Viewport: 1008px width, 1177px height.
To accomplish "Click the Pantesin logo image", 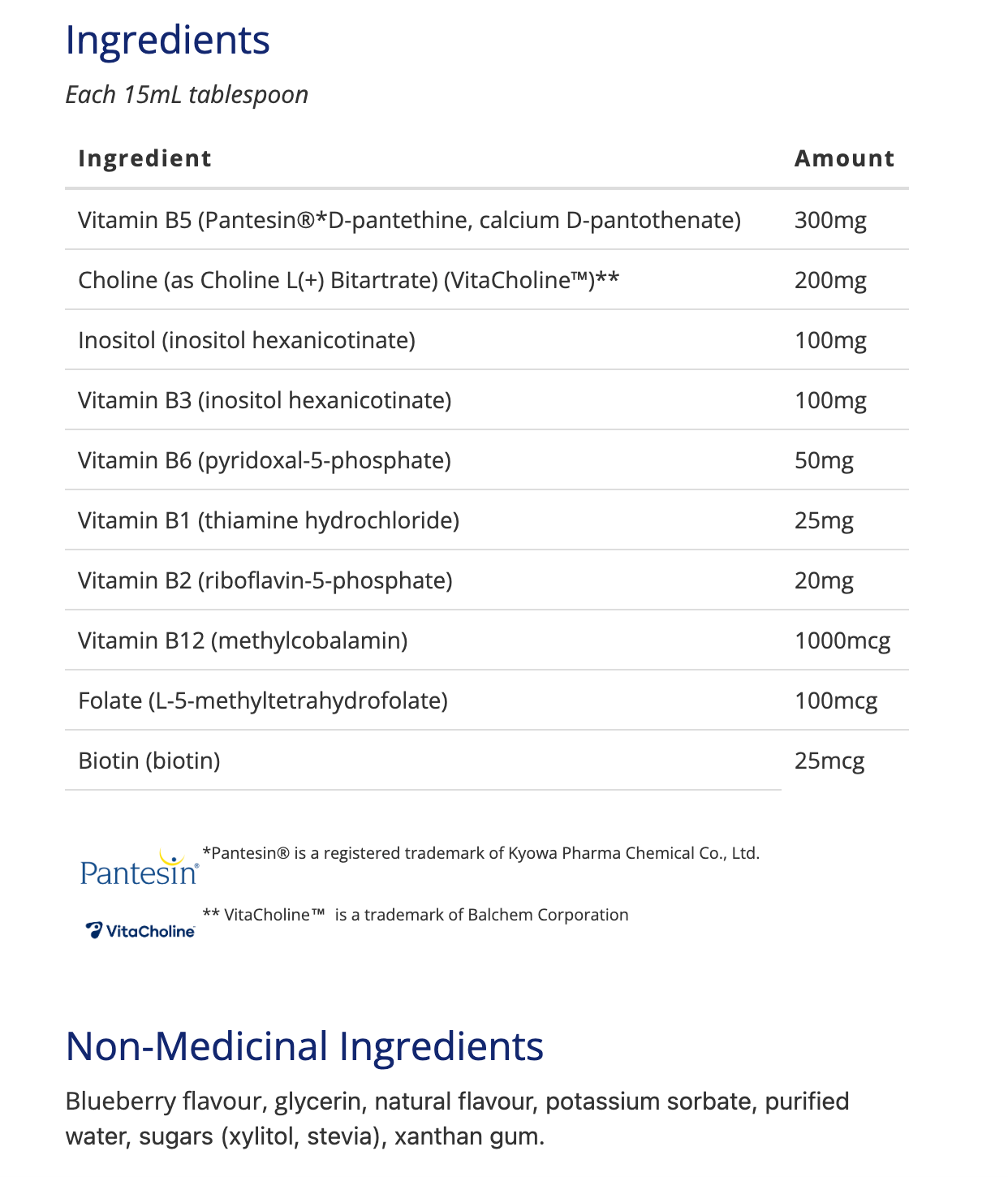I will (x=140, y=868).
